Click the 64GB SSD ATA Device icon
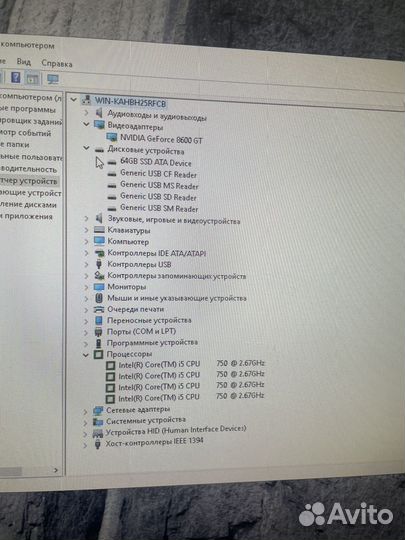Screen dimensions: 405x540 (112, 162)
